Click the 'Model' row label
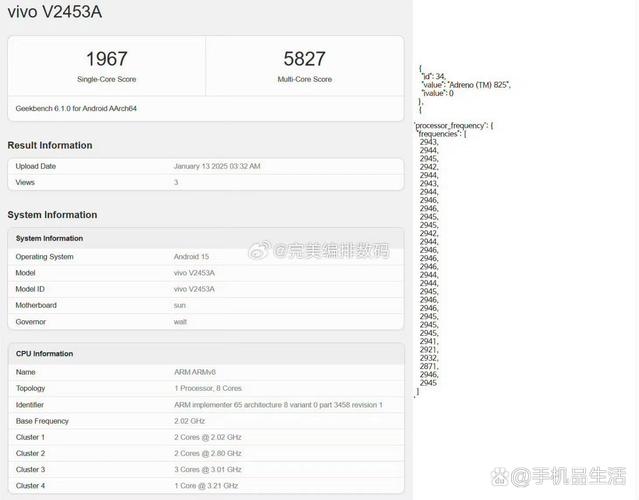 pyautogui.click(x=25, y=273)
